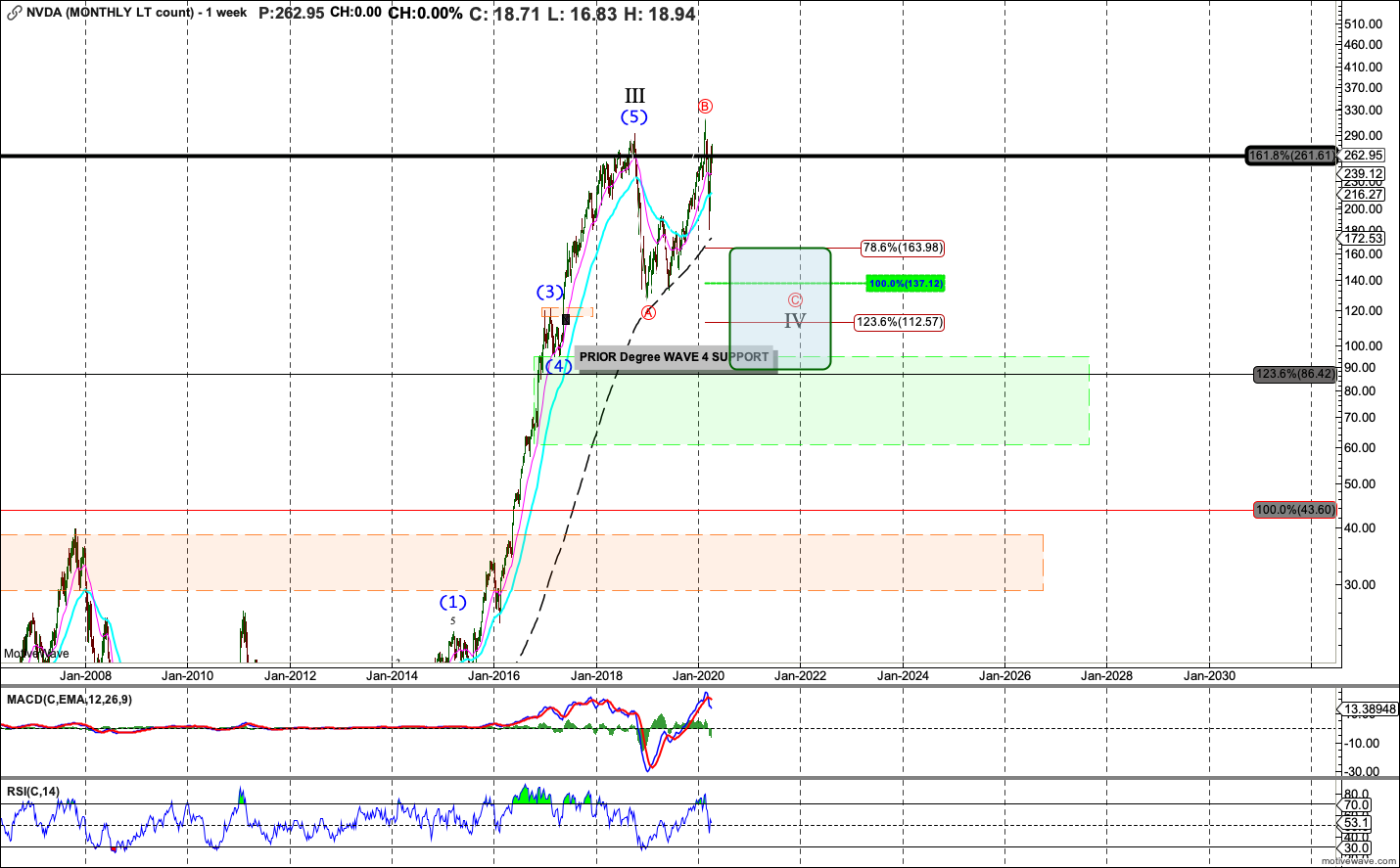The image size is (1400, 868).
Task: Select the red circled C wave label
Action: (x=795, y=300)
